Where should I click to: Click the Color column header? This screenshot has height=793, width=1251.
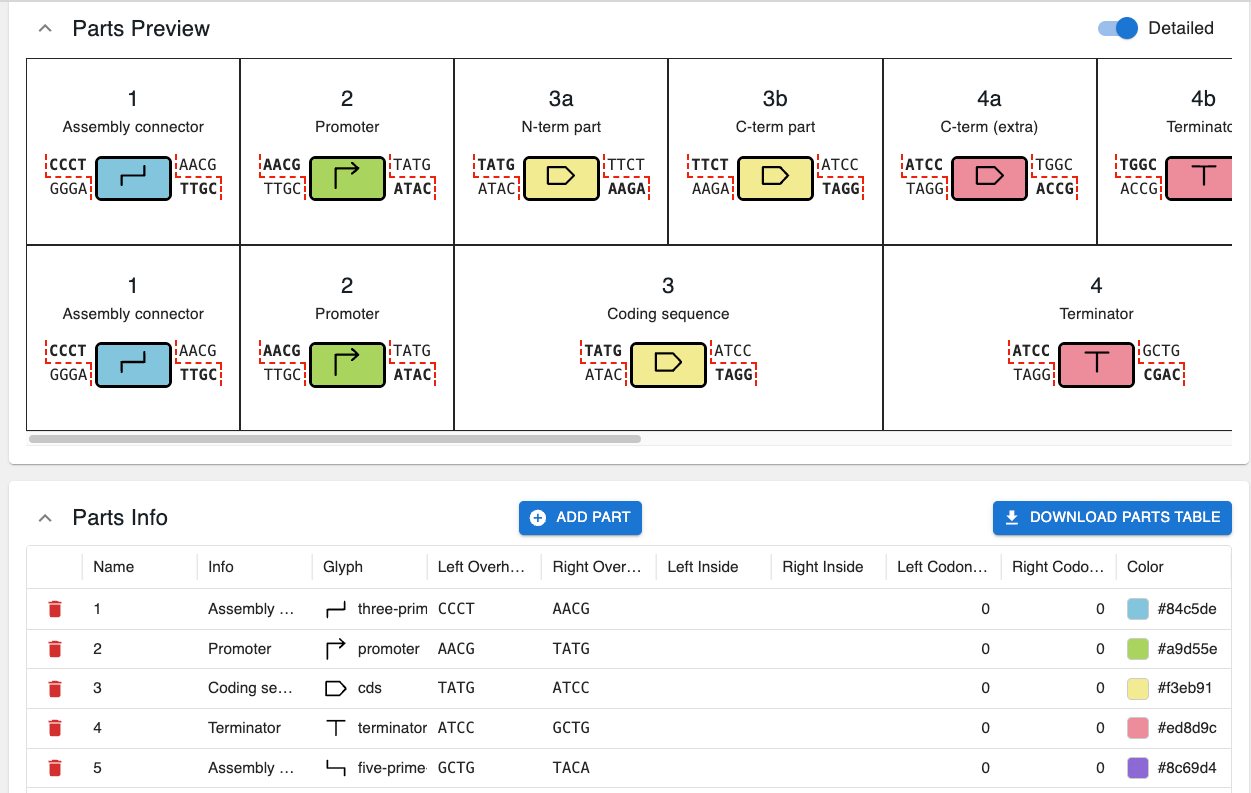click(x=1145, y=567)
